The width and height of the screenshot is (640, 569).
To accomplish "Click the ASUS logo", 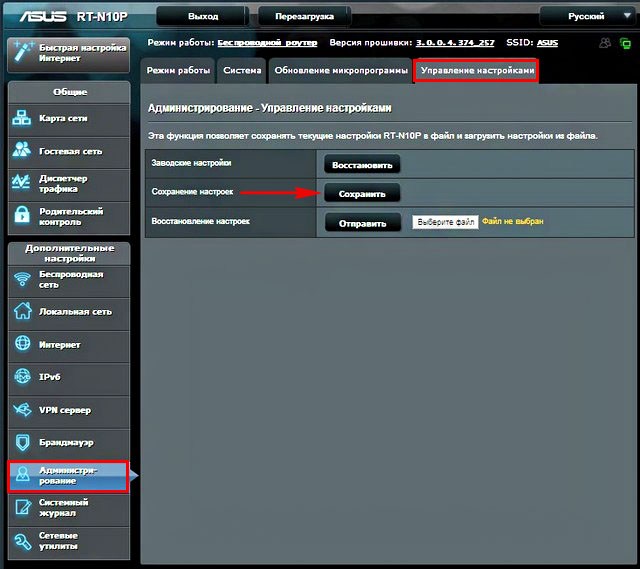I will coord(43,16).
